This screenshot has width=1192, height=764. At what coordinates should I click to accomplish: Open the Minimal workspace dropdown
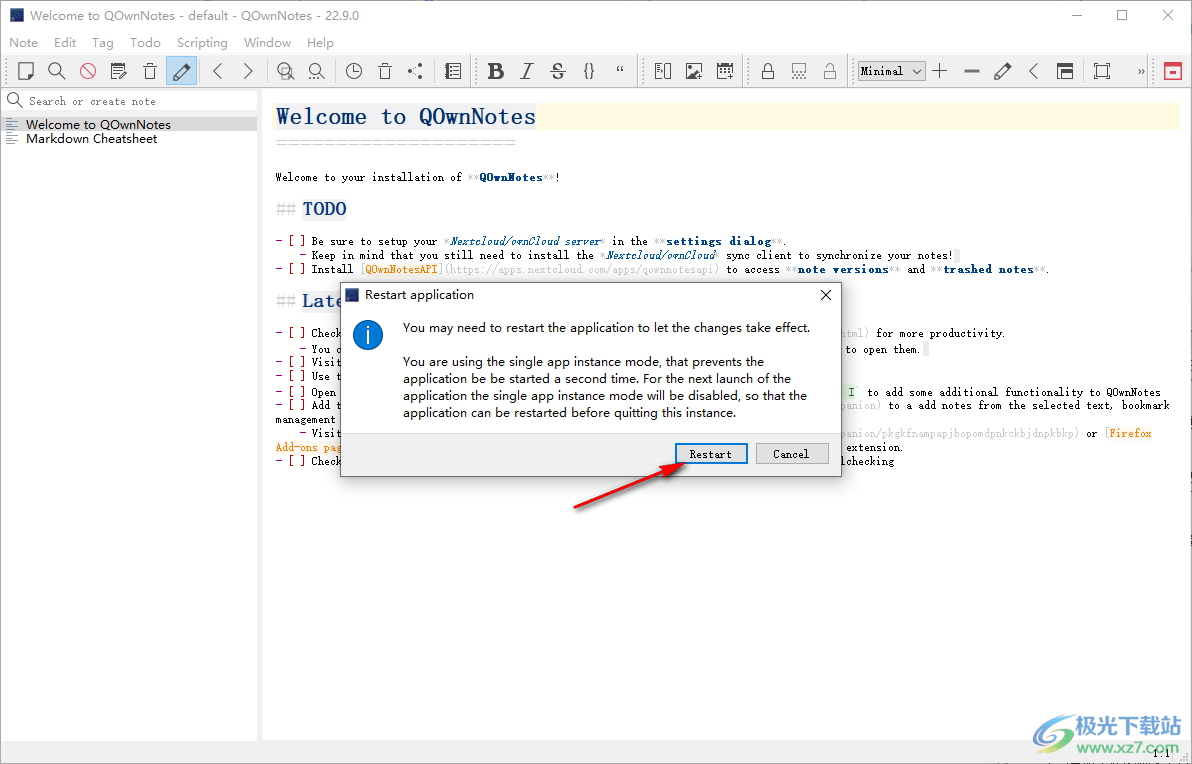891,71
